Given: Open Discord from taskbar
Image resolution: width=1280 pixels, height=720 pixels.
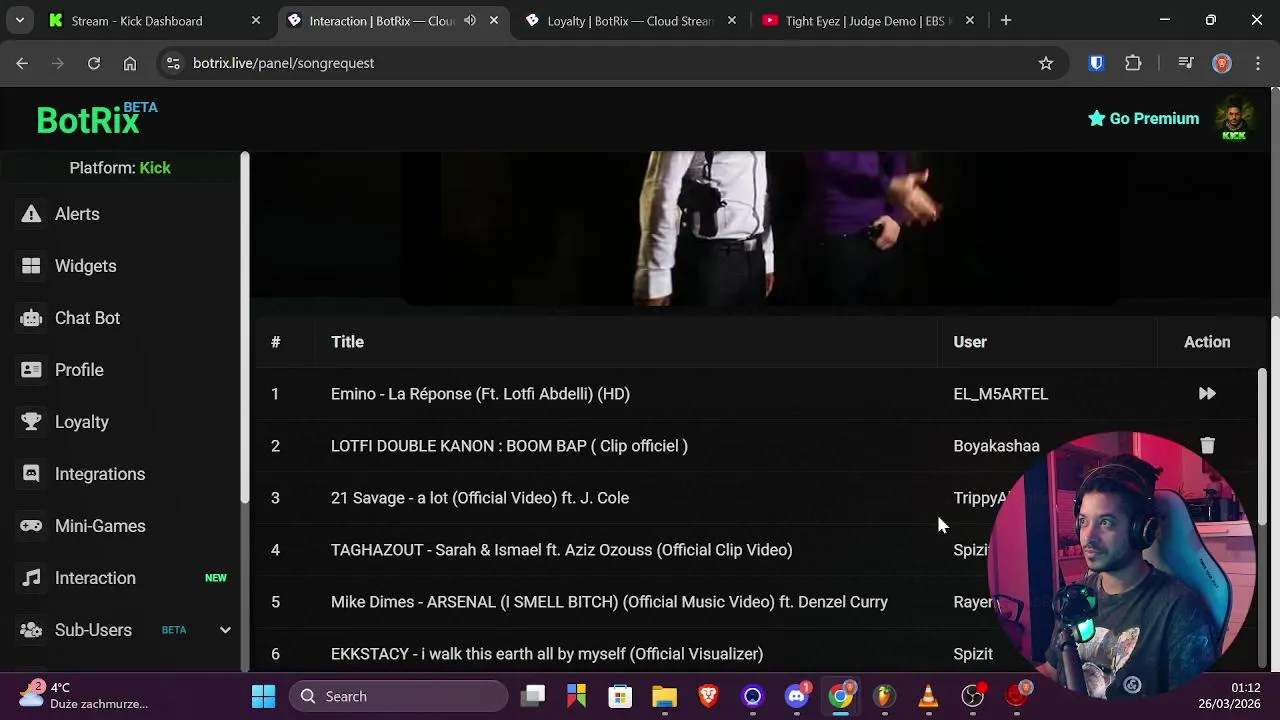Looking at the screenshot, I should [x=797, y=696].
